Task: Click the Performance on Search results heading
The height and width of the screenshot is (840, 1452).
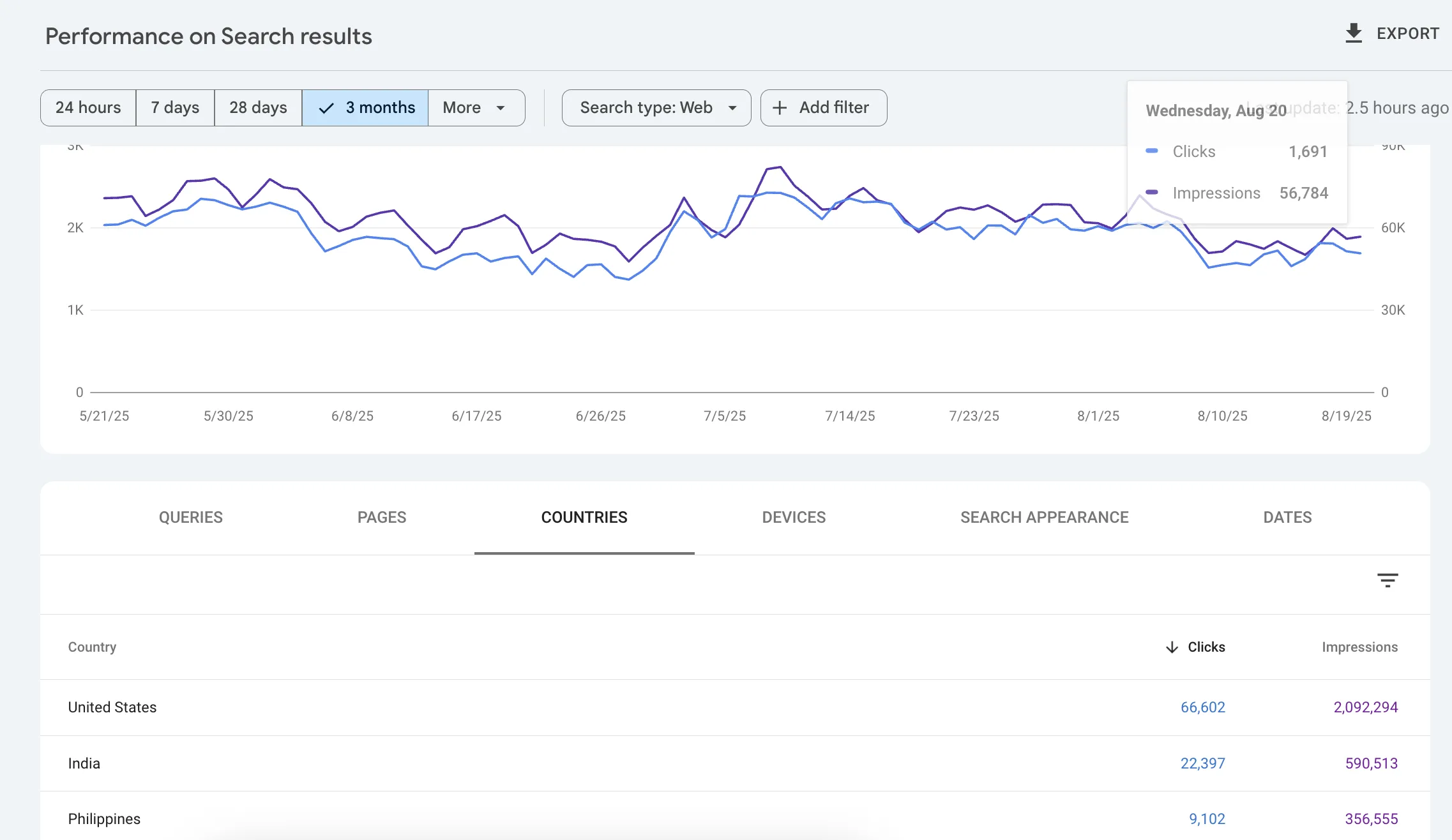Action: click(208, 36)
